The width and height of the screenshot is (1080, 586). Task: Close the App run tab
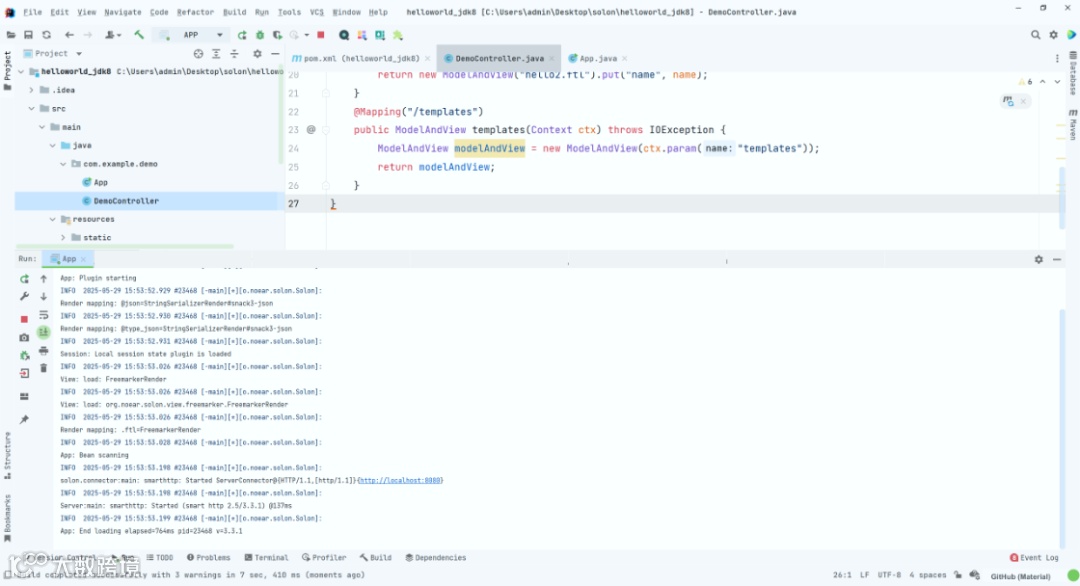pyautogui.click(x=83, y=259)
